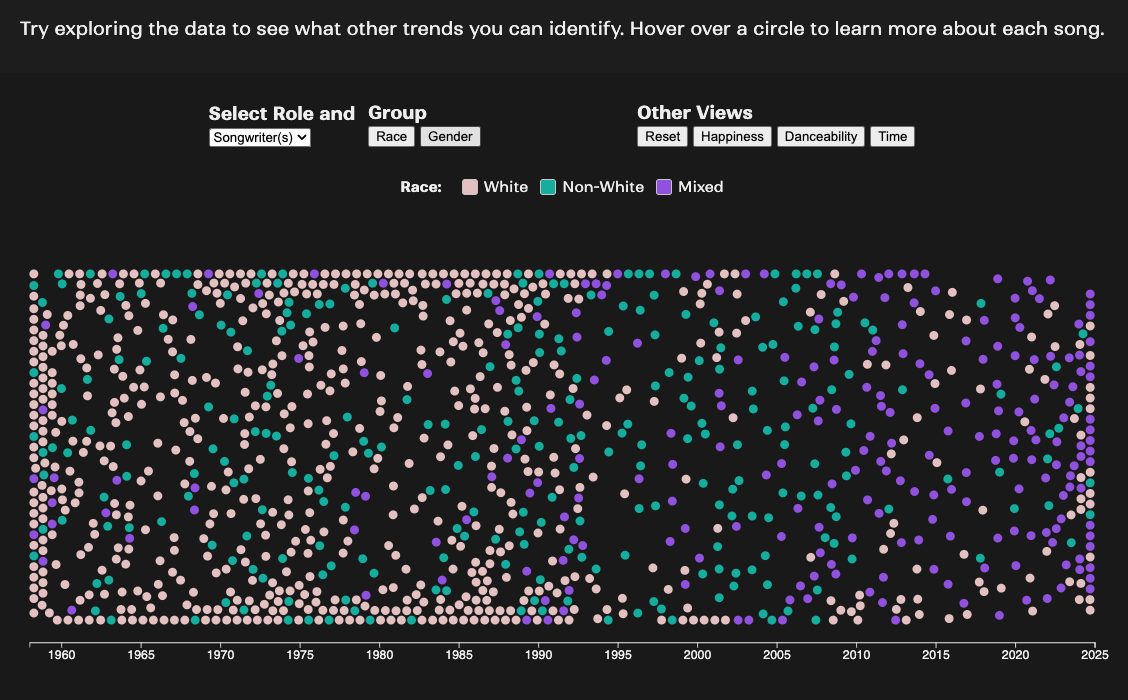The width and height of the screenshot is (1128, 700).
Task: Switch to the Danceability view
Action: (x=820, y=136)
